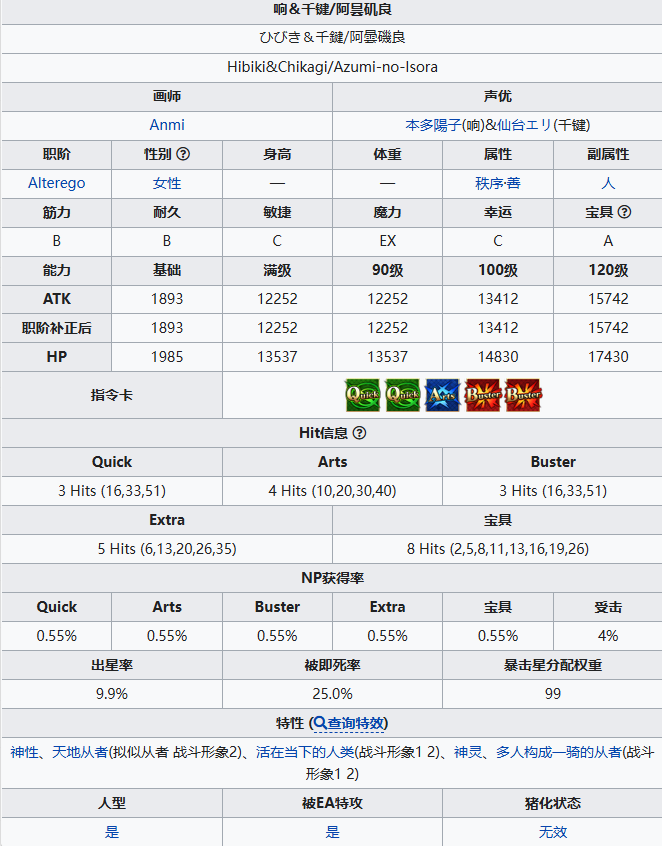Click the first Buster command card icon
Image resolution: width=662 pixels, height=846 pixels.
(482, 395)
